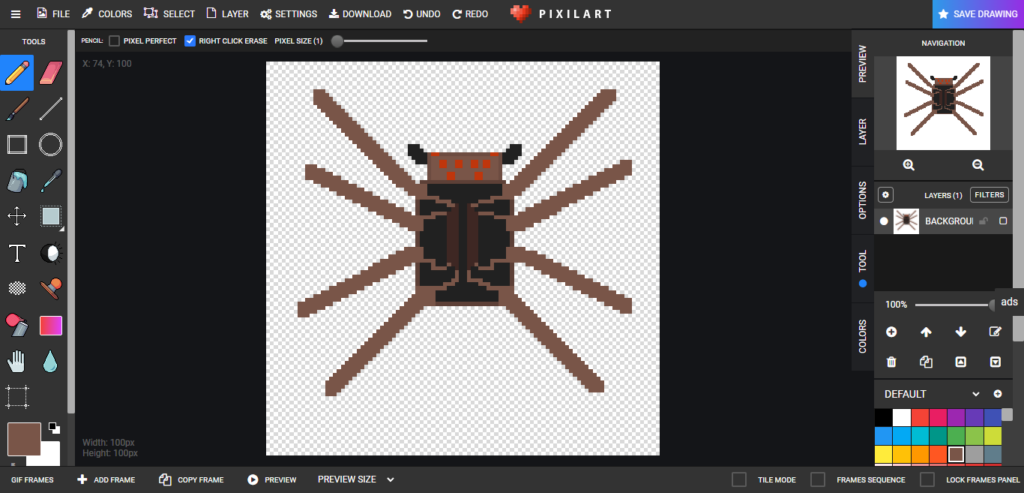Switch to the Tool side tab
This screenshot has height=493, width=1024.
click(862, 267)
